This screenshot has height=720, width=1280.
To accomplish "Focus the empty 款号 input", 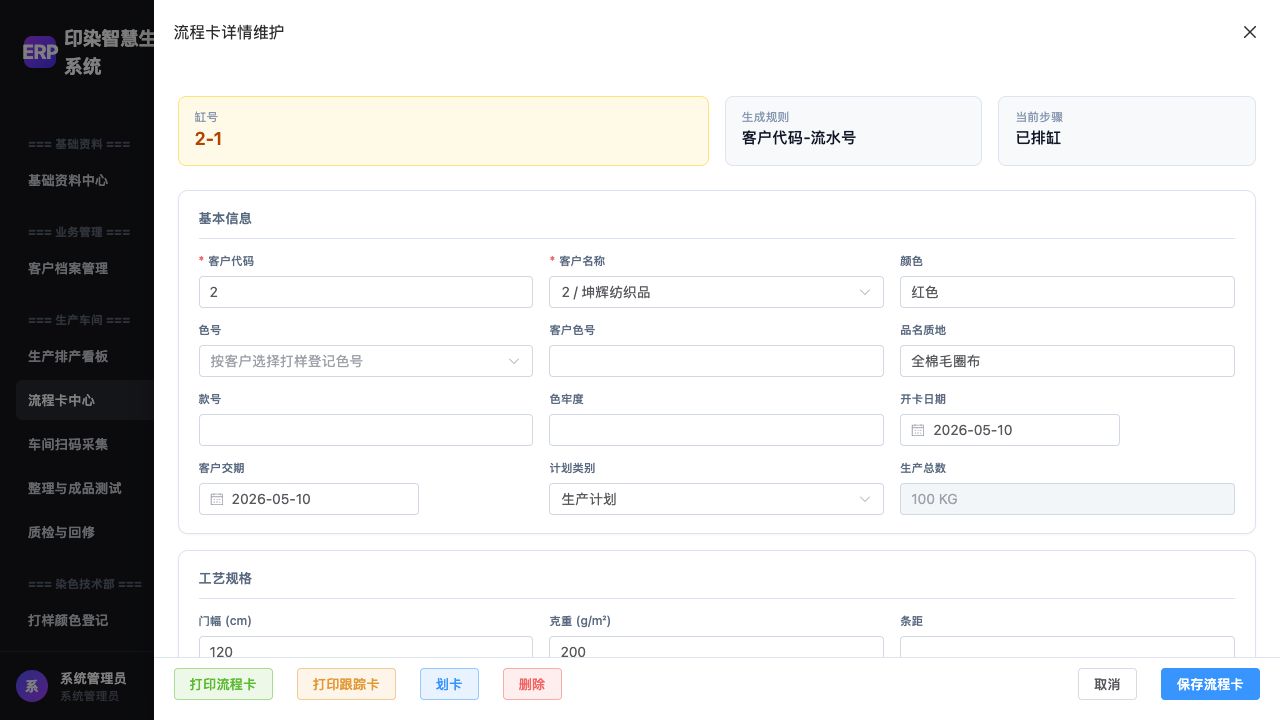I will tap(366, 430).
